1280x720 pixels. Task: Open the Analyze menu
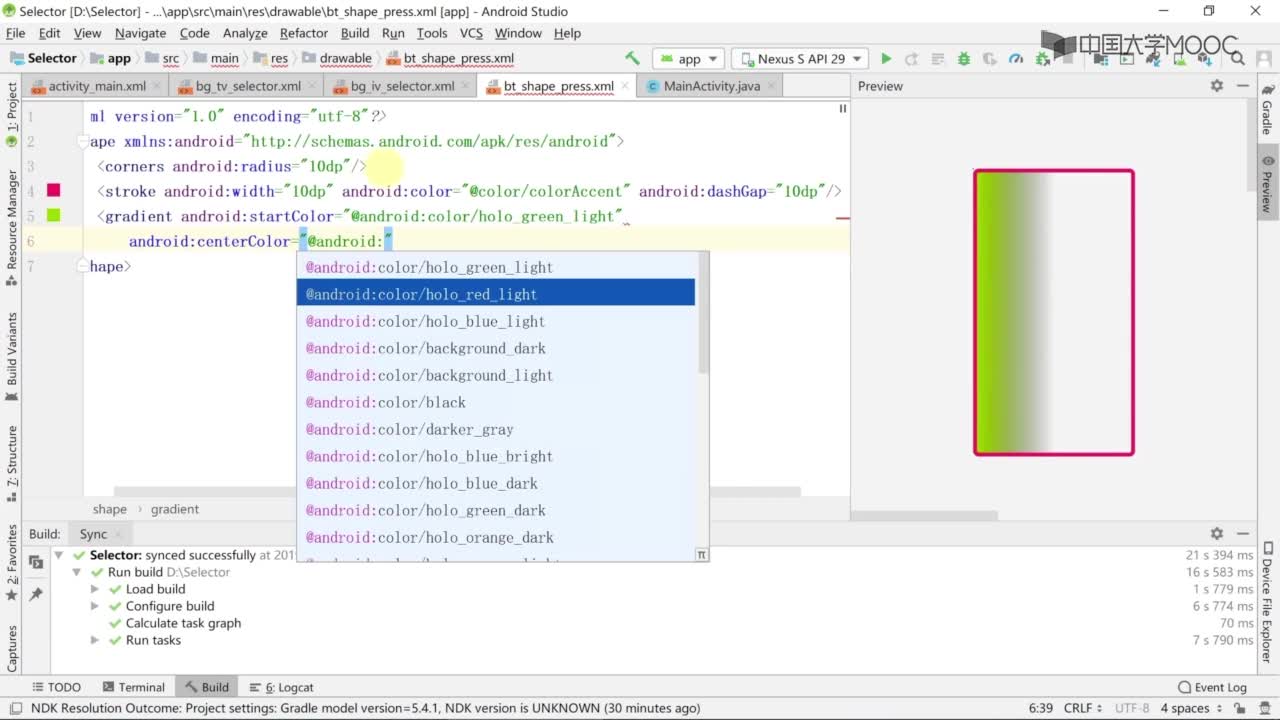[245, 33]
